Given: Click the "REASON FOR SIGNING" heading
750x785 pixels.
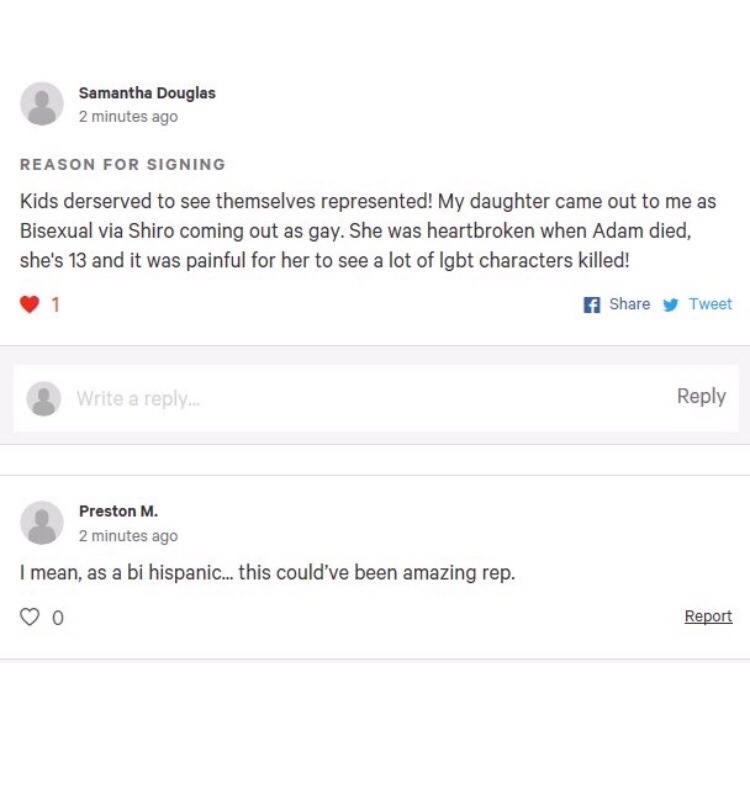Looking at the screenshot, I should (123, 164).
